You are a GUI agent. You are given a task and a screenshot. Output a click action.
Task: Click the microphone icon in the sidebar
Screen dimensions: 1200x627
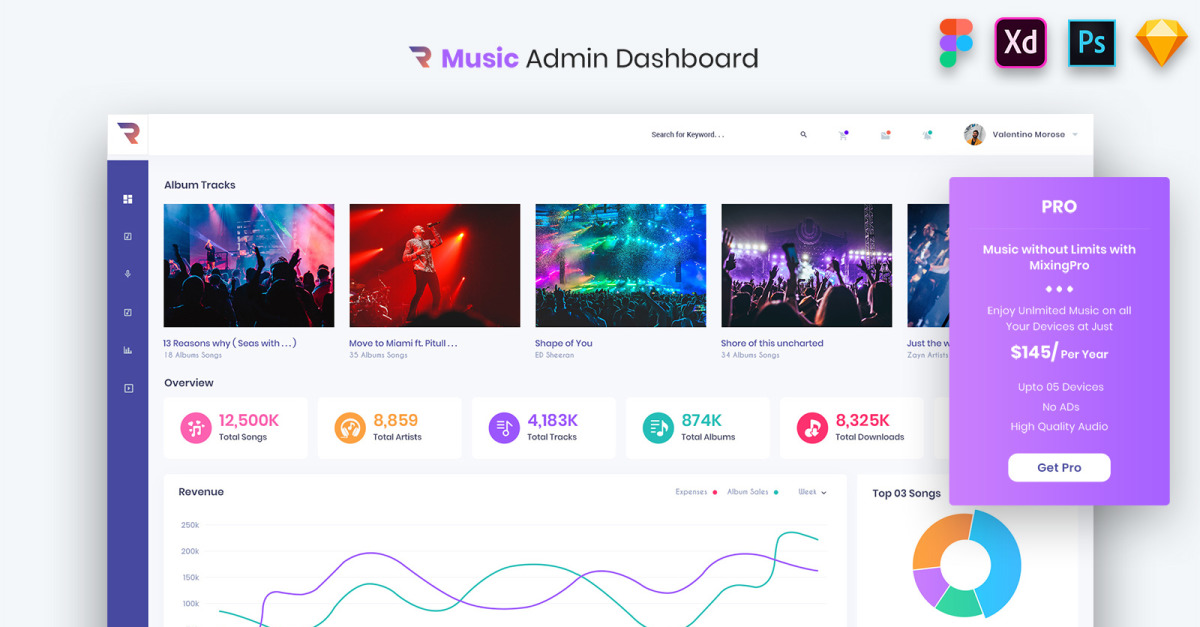point(128,274)
